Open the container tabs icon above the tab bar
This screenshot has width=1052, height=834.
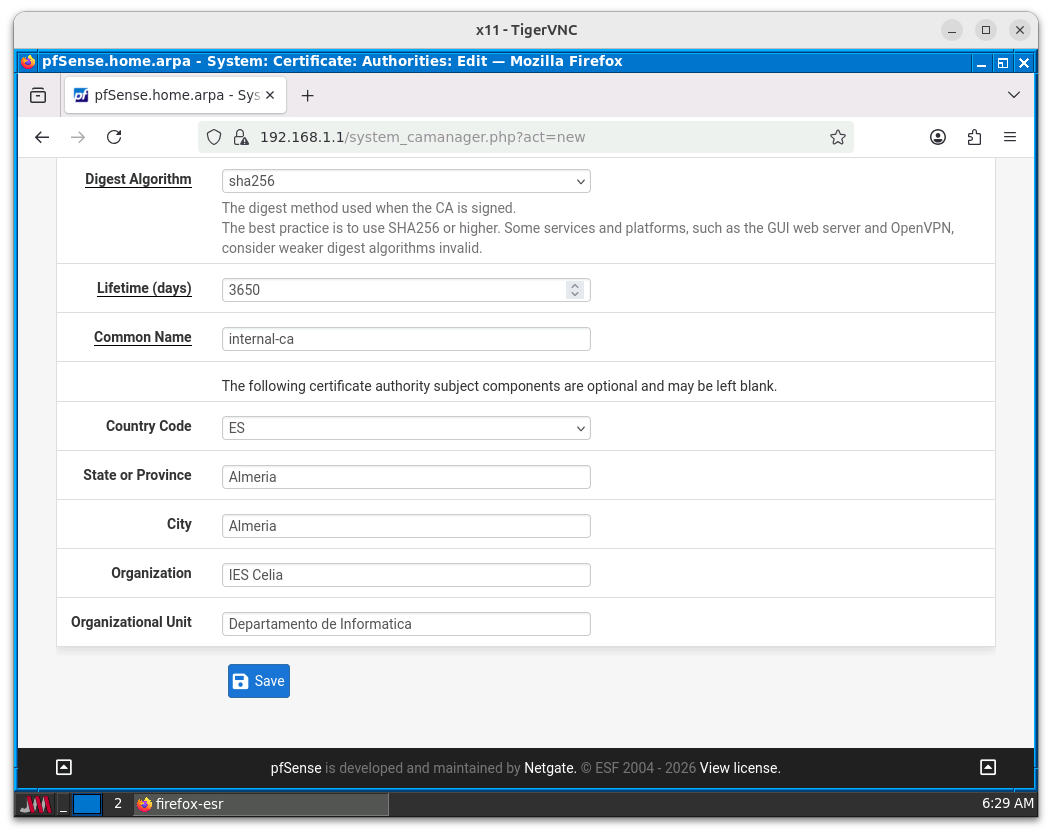[37, 95]
